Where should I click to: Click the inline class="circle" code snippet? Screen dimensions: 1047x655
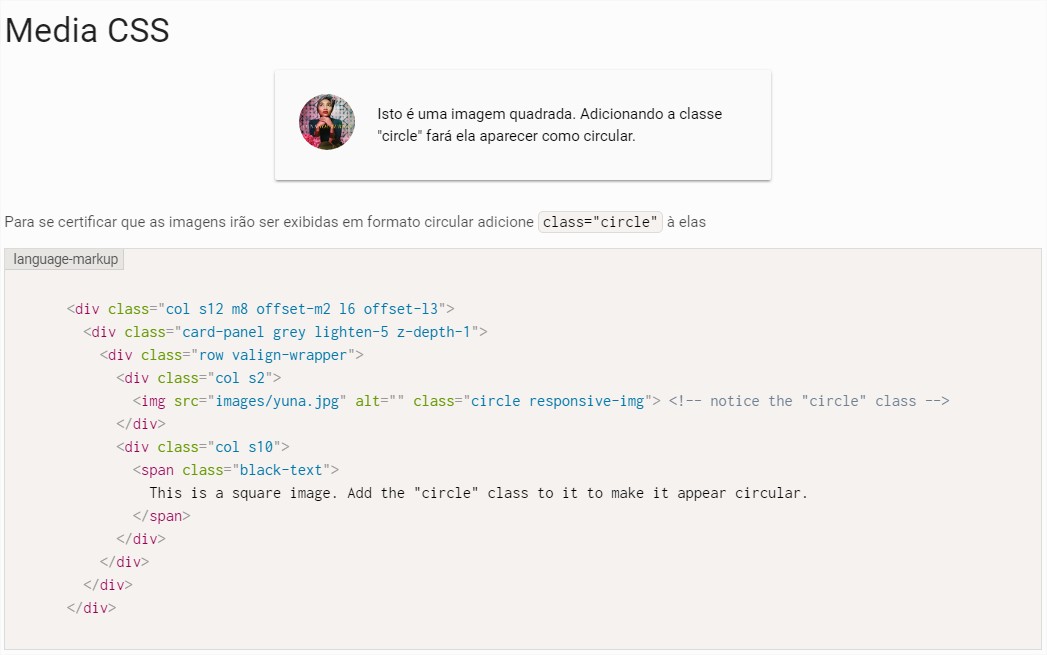[600, 222]
